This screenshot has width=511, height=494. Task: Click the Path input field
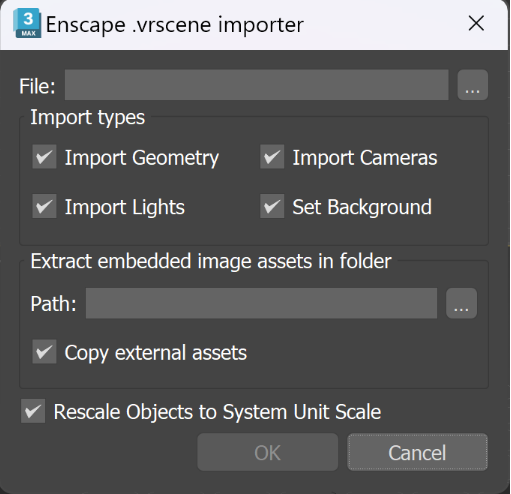261,303
